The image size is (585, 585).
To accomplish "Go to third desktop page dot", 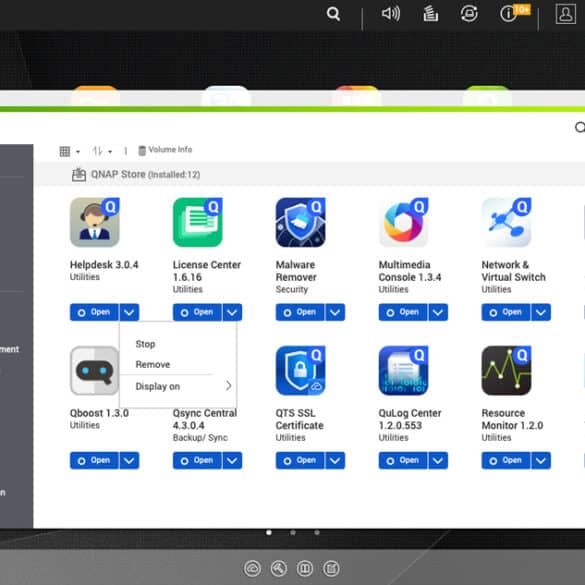I will [317, 532].
